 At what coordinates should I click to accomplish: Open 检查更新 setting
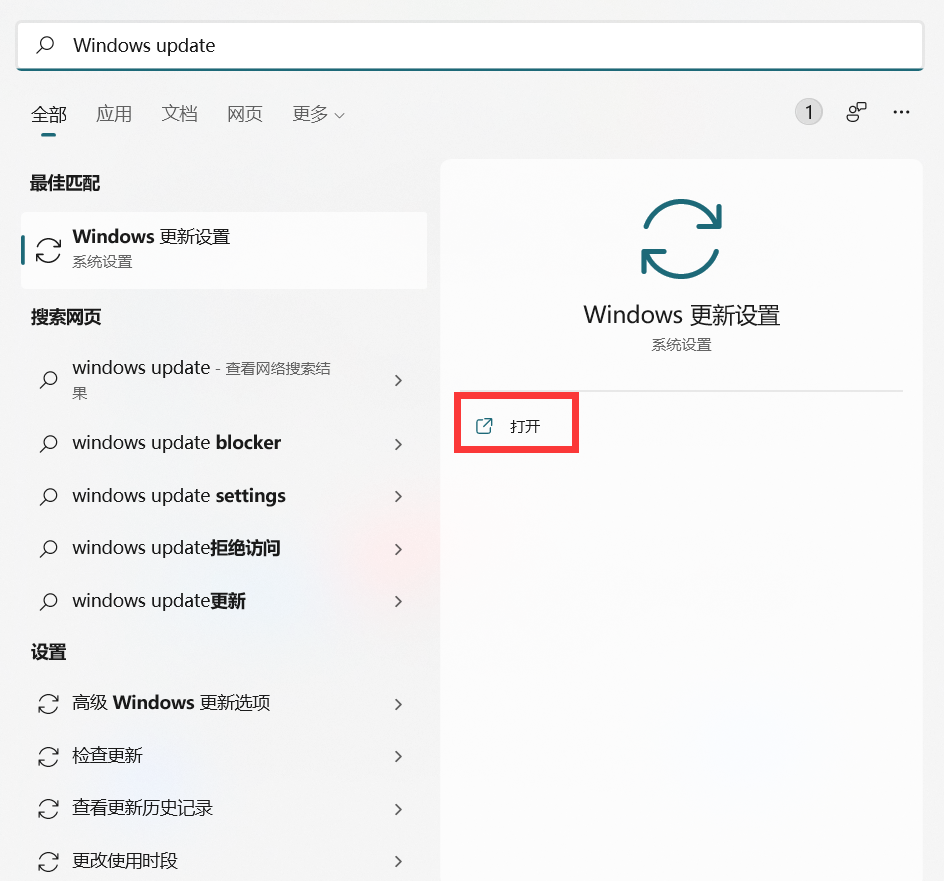[x=224, y=756]
